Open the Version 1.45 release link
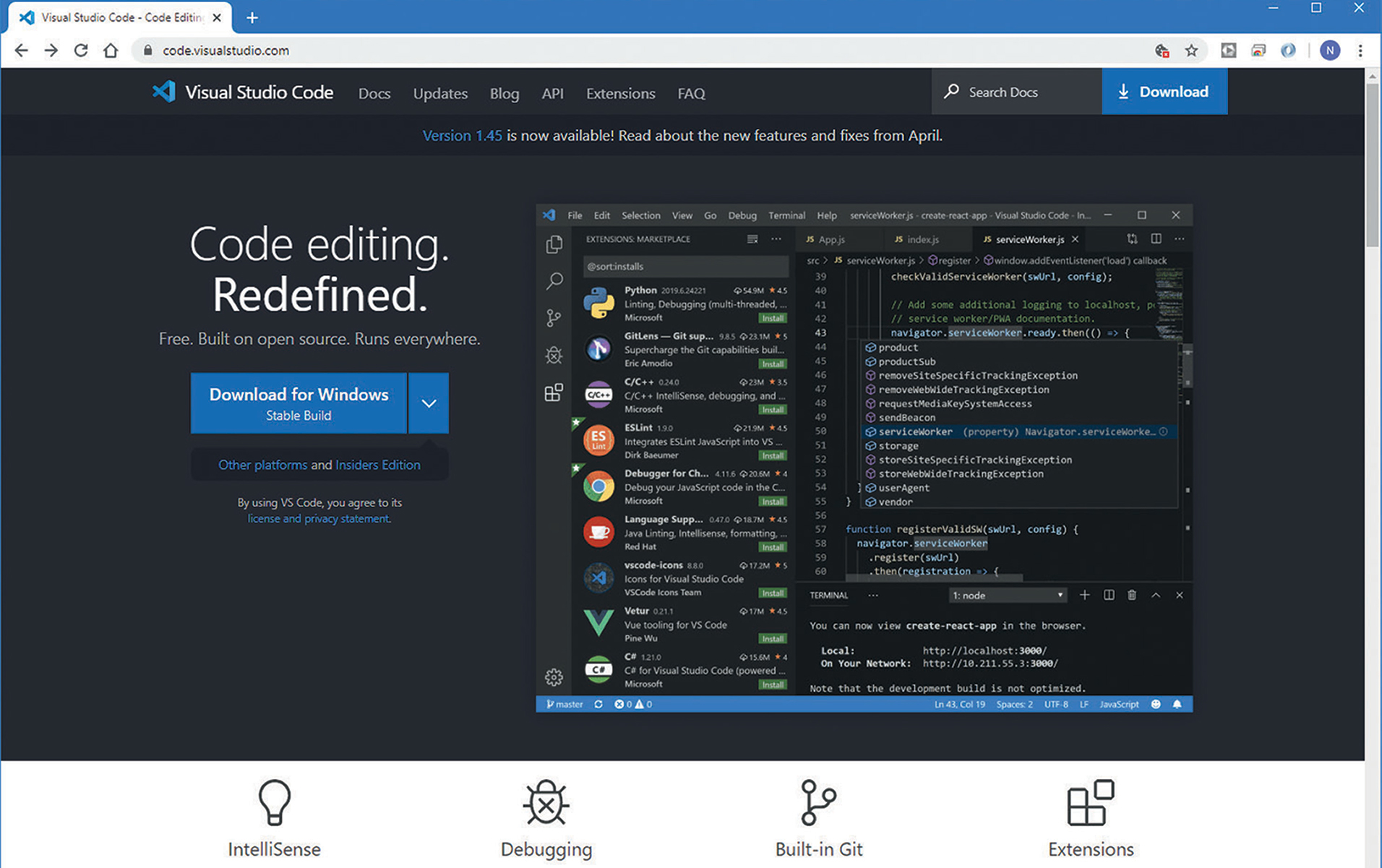This screenshot has width=1382, height=868. (x=462, y=136)
